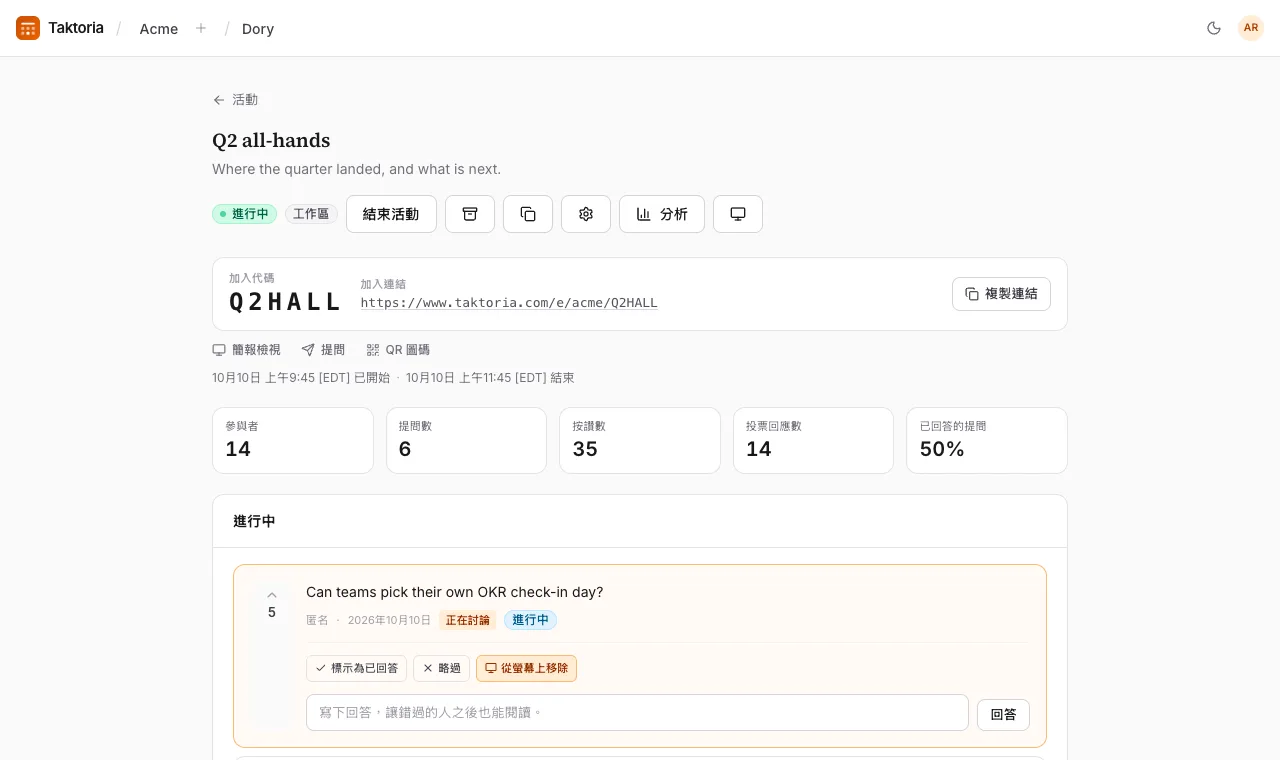Go back to 活動 list

point(235,100)
